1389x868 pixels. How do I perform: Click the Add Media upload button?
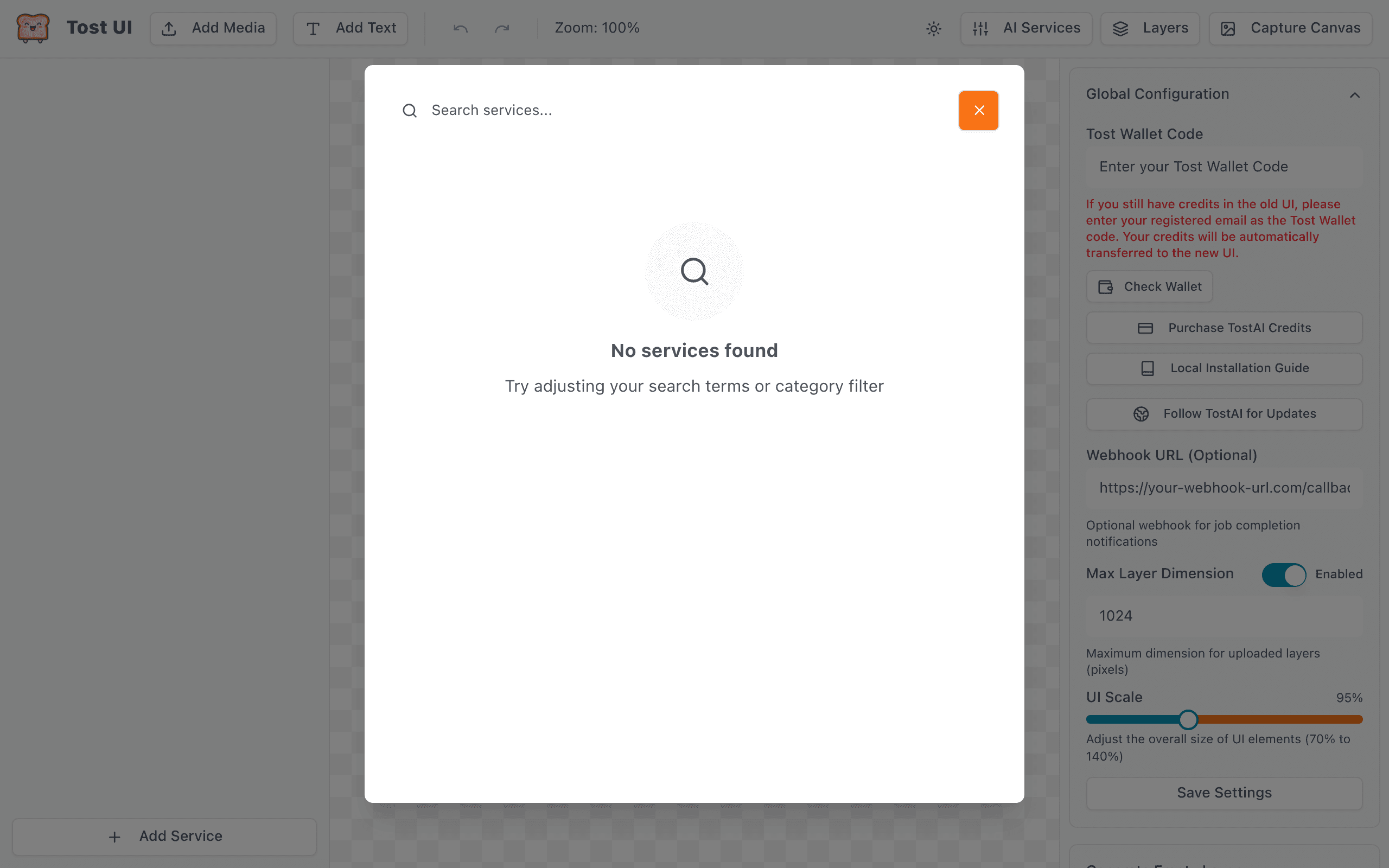(213, 28)
